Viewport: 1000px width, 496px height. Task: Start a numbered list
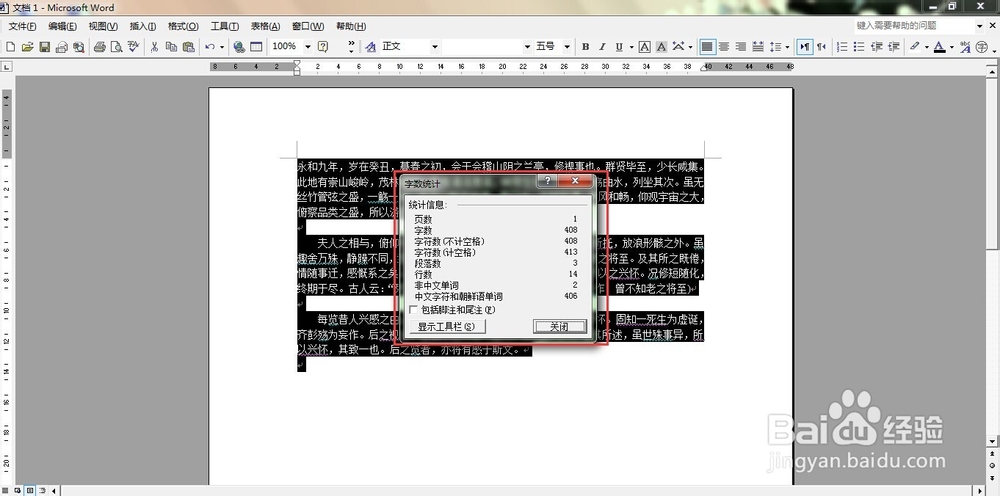pyautogui.click(x=842, y=47)
